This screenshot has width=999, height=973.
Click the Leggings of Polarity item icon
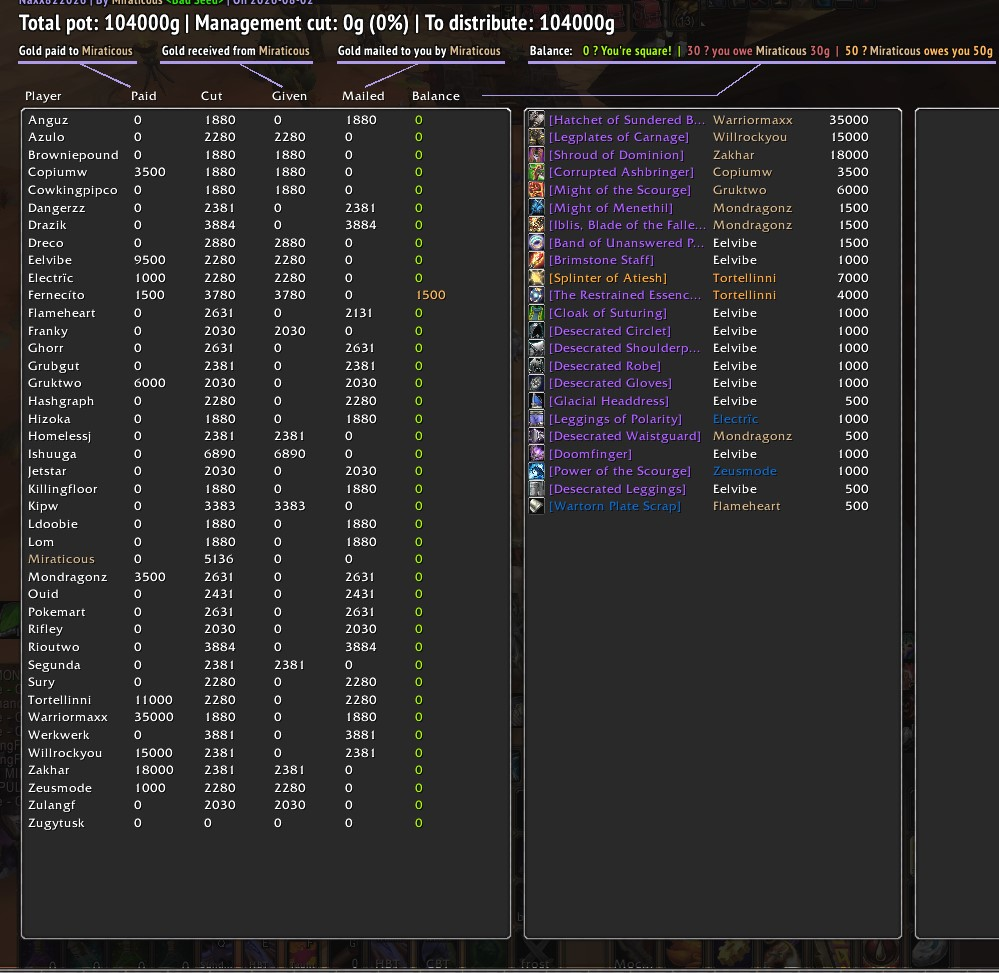536,419
